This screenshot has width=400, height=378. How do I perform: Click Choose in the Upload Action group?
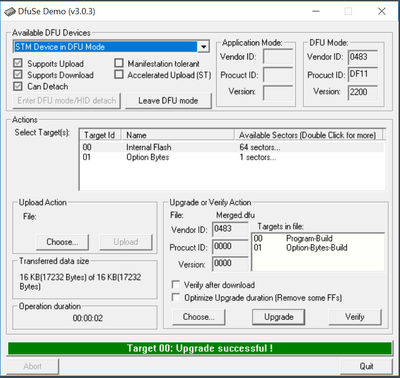coord(62,242)
